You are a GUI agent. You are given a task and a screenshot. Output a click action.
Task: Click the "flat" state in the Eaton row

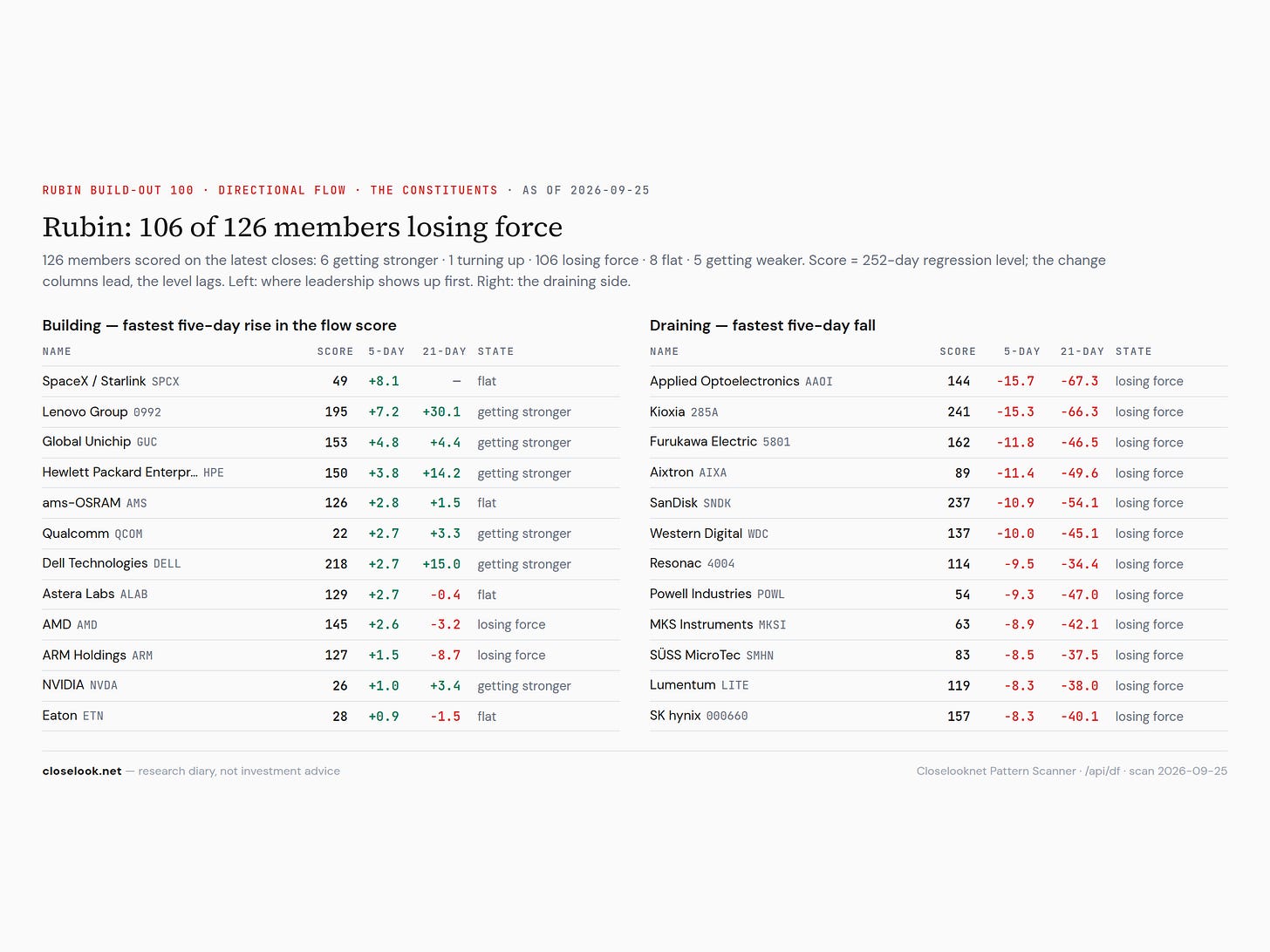(487, 717)
